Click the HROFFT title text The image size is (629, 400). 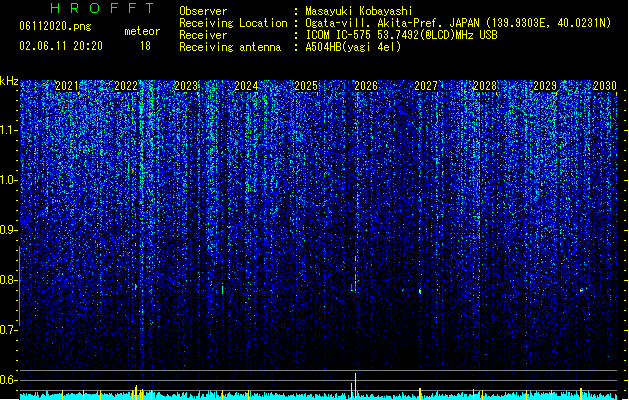(x=103, y=8)
